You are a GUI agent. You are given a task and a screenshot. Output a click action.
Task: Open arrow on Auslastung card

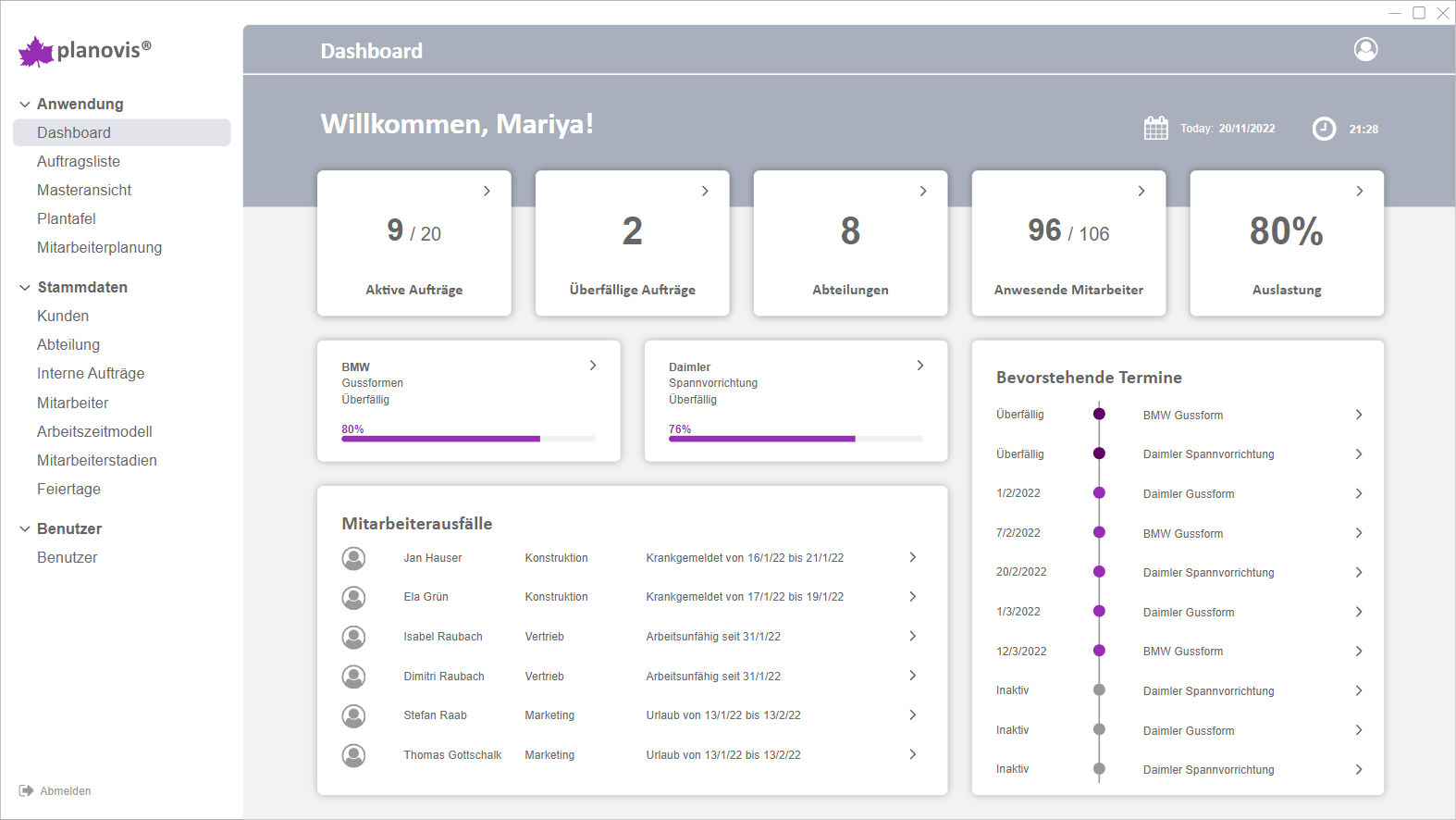pos(1360,191)
